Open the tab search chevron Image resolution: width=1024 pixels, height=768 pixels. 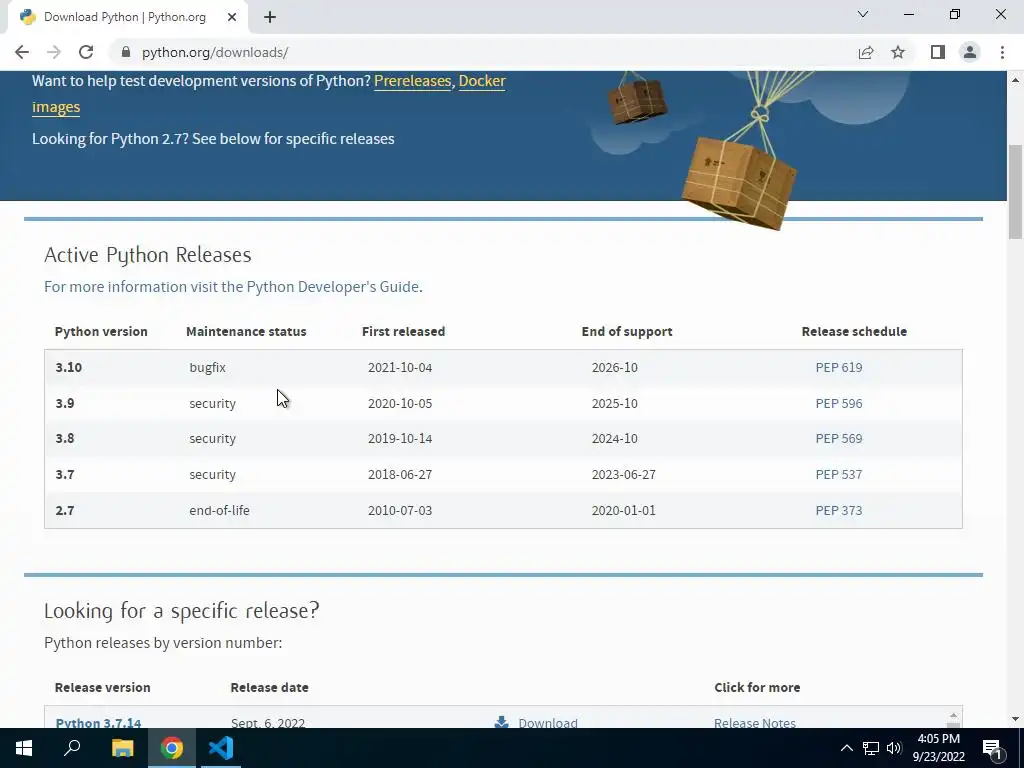click(x=863, y=14)
